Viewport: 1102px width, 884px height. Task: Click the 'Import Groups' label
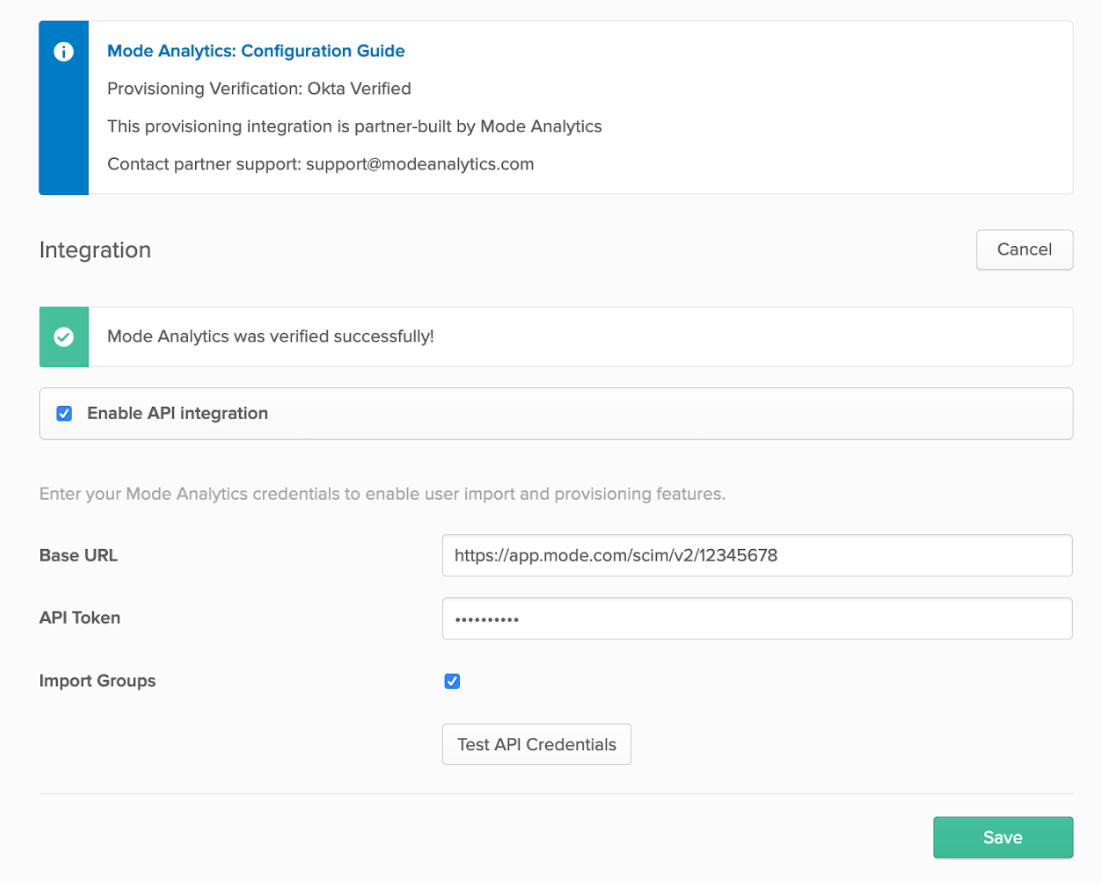point(97,681)
